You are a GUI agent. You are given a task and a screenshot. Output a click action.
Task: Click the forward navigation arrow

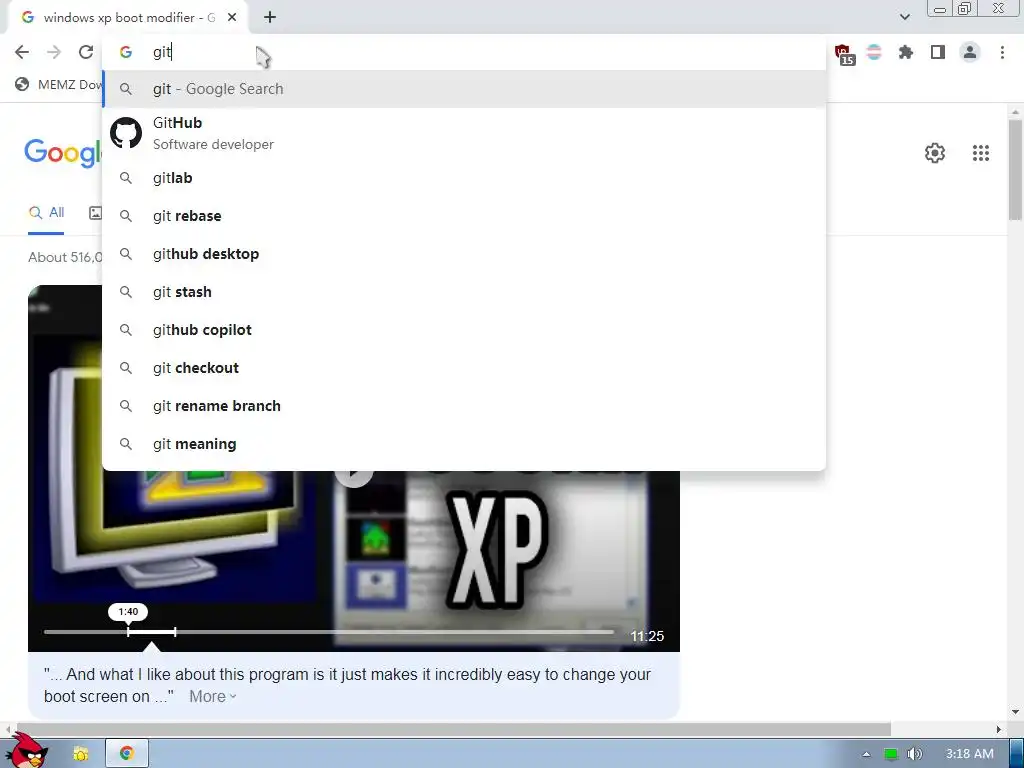pos(54,52)
